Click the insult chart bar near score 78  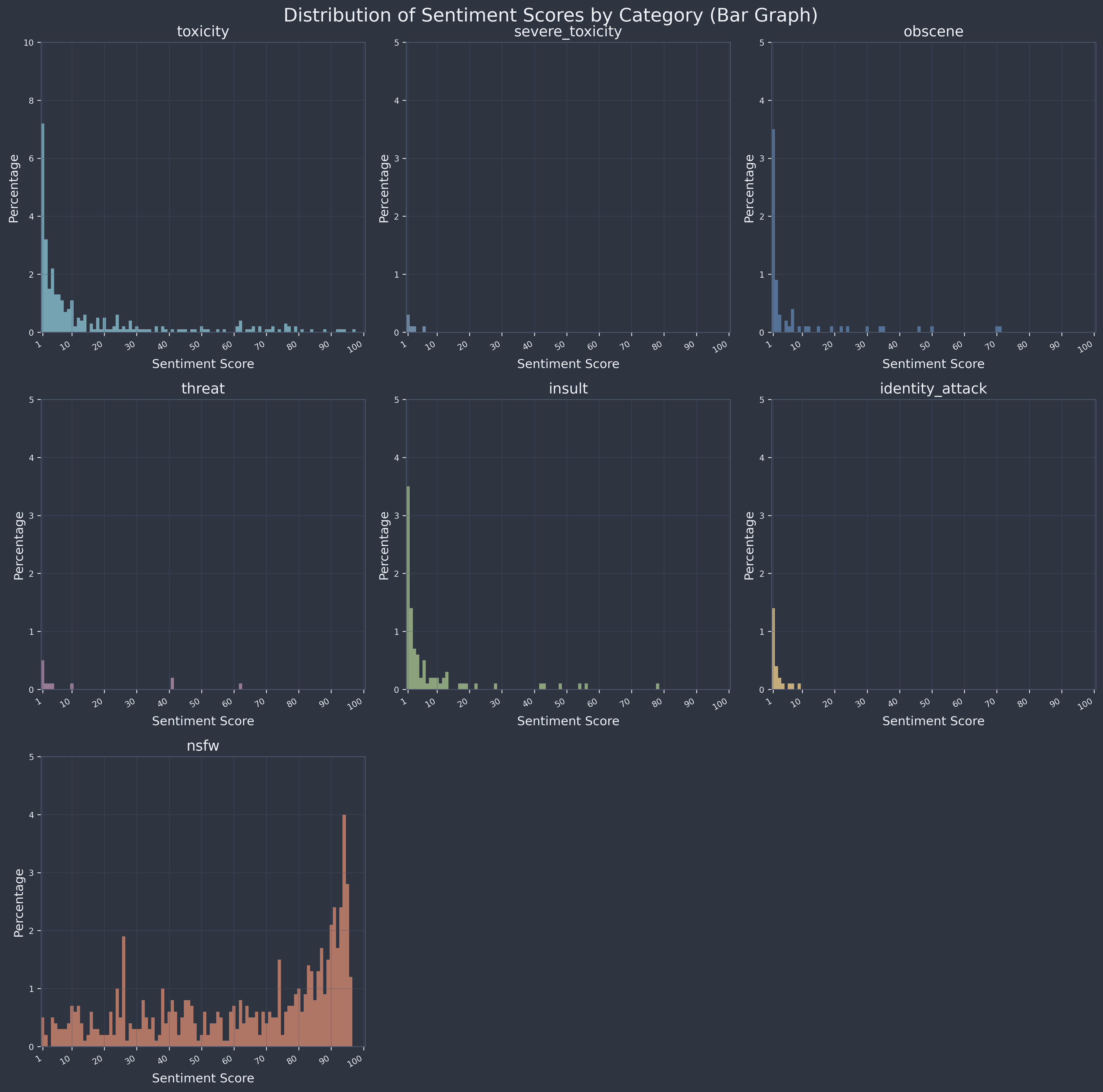(658, 687)
